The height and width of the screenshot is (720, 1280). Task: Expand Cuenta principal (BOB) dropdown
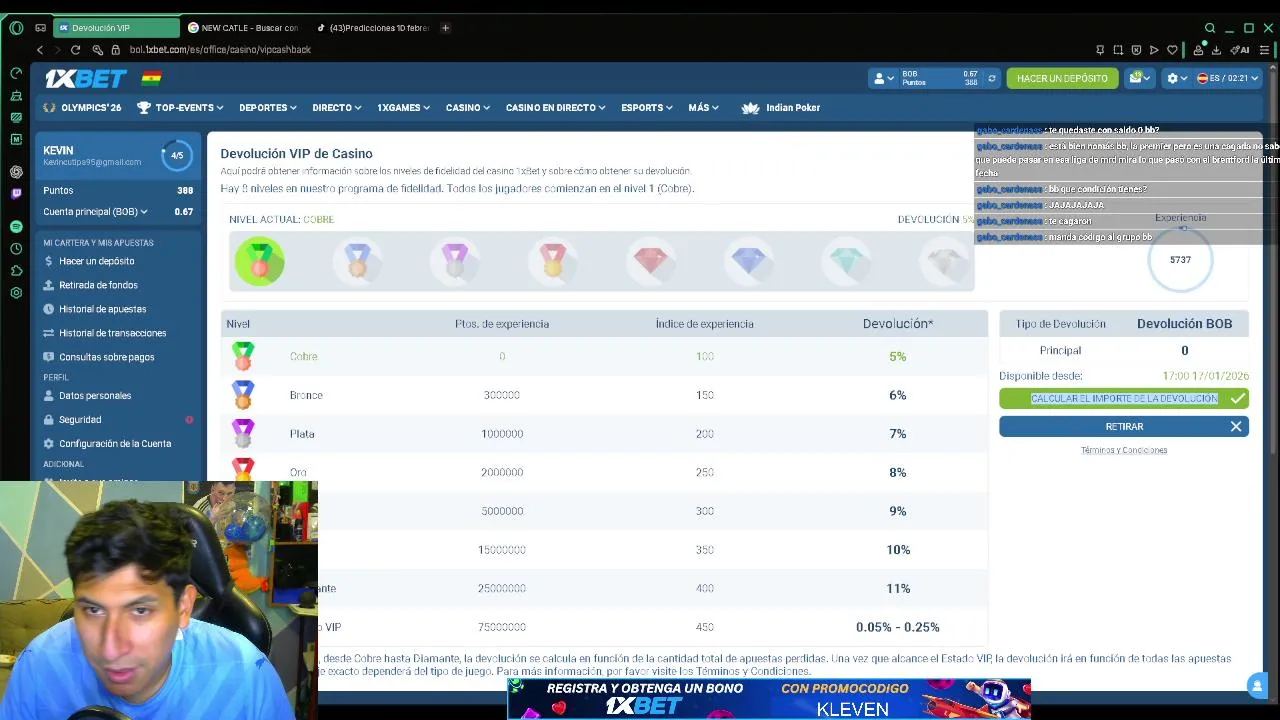95,212
